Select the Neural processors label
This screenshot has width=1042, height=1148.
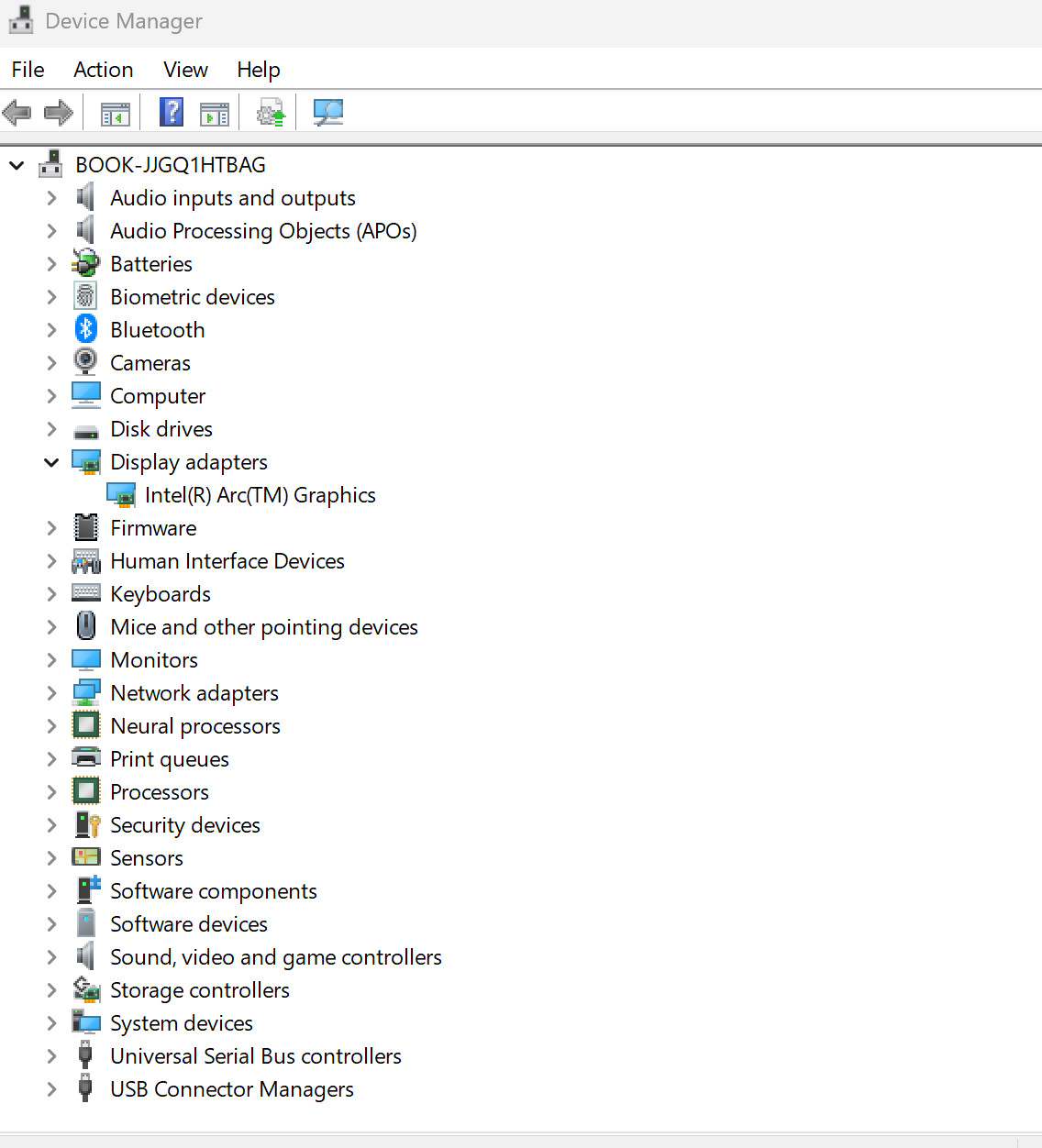pyautogui.click(x=195, y=726)
